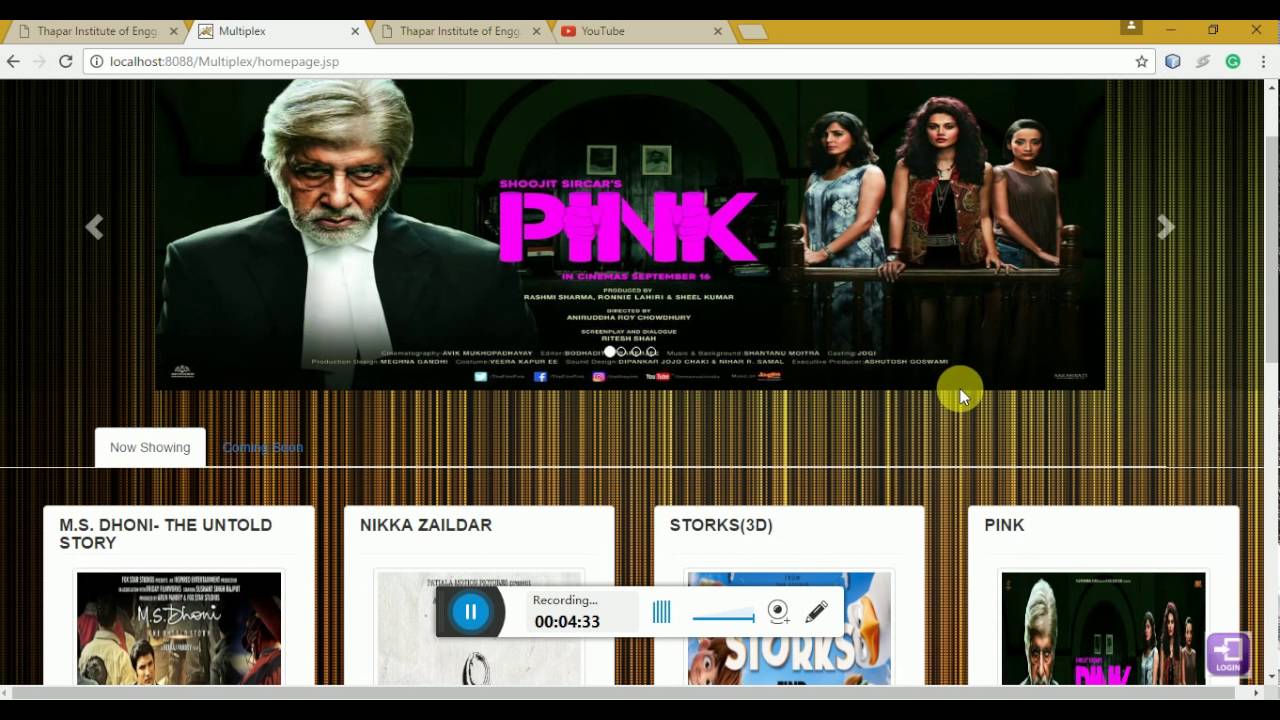Show next carousel slide
1280x720 pixels.
[x=1165, y=228]
